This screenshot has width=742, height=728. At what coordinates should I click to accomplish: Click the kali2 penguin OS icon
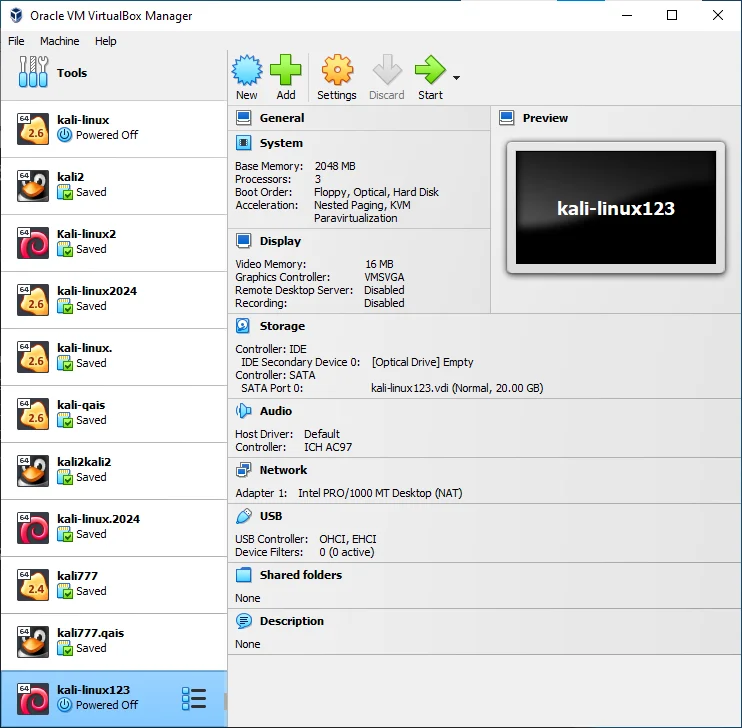(33, 186)
